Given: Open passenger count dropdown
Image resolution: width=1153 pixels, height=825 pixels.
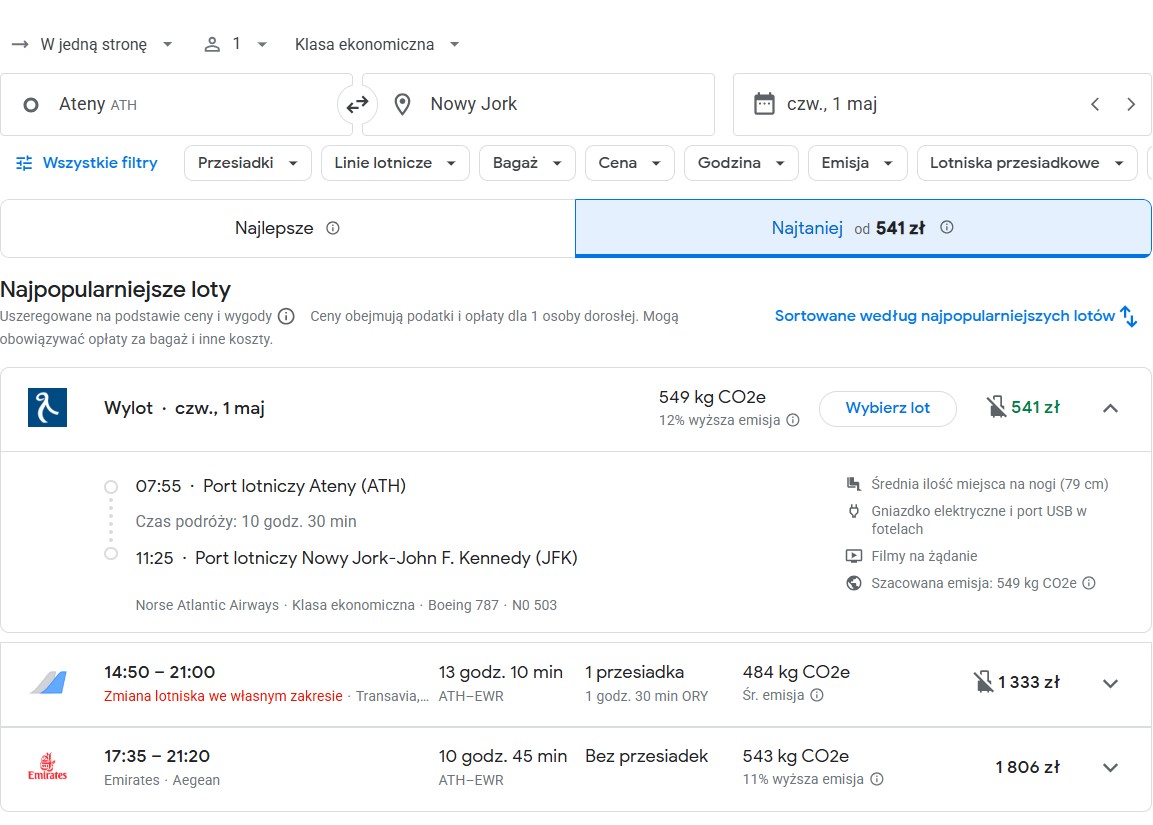Looking at the screenshot, I should click(235, 44).
